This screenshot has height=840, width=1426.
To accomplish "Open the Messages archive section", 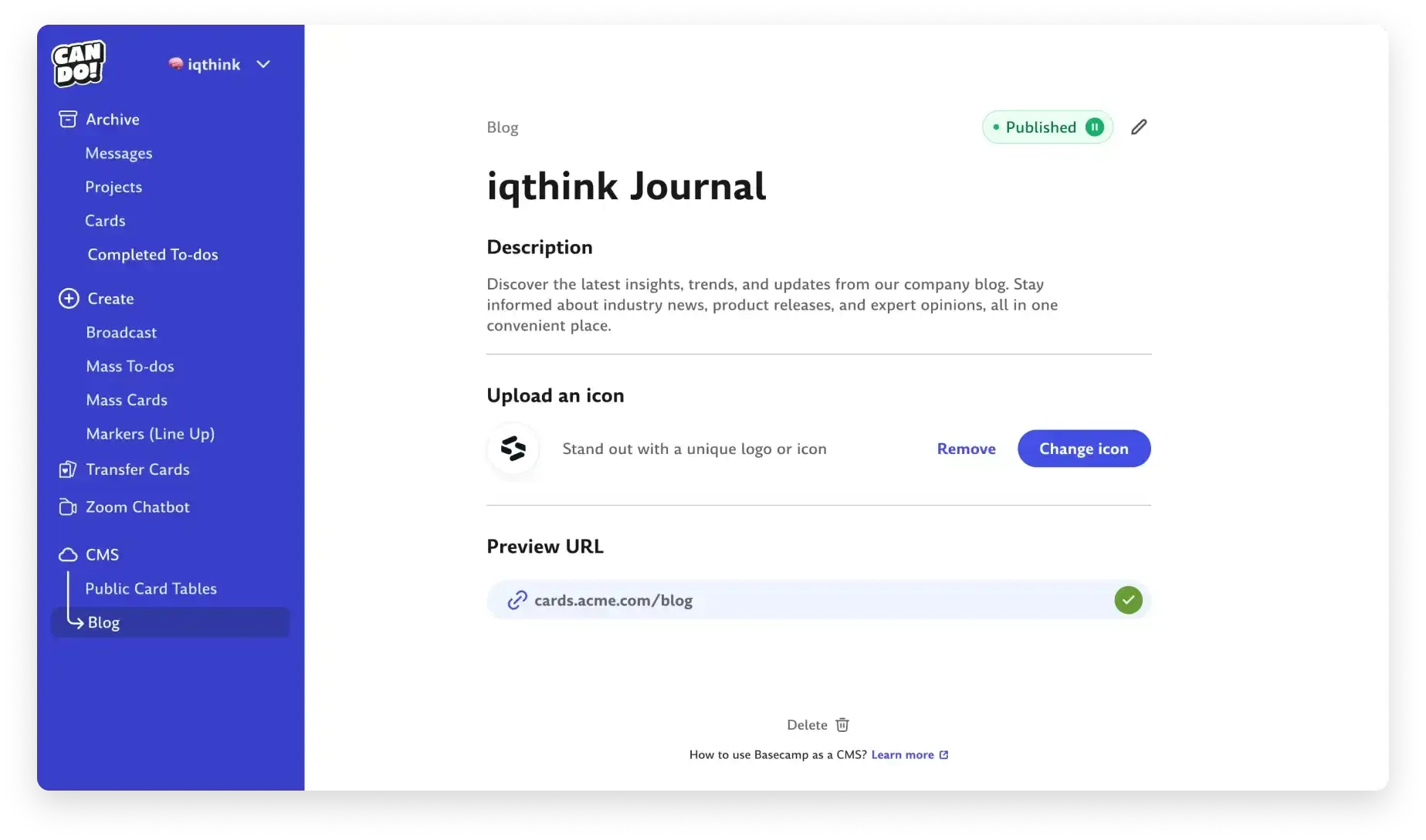I will [x=119, y=154].
